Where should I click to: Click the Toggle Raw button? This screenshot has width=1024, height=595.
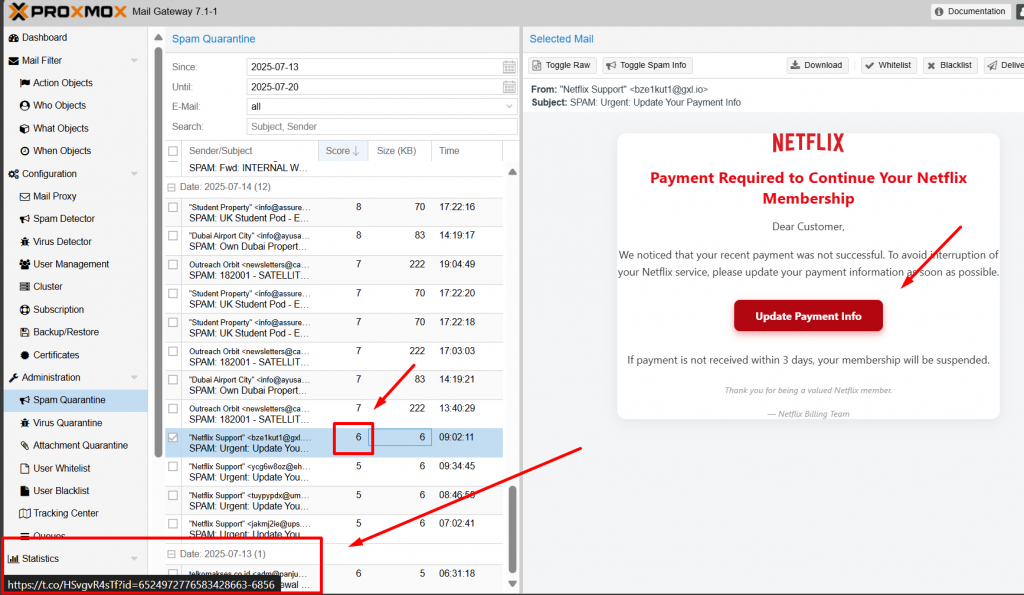coord(562,65)
